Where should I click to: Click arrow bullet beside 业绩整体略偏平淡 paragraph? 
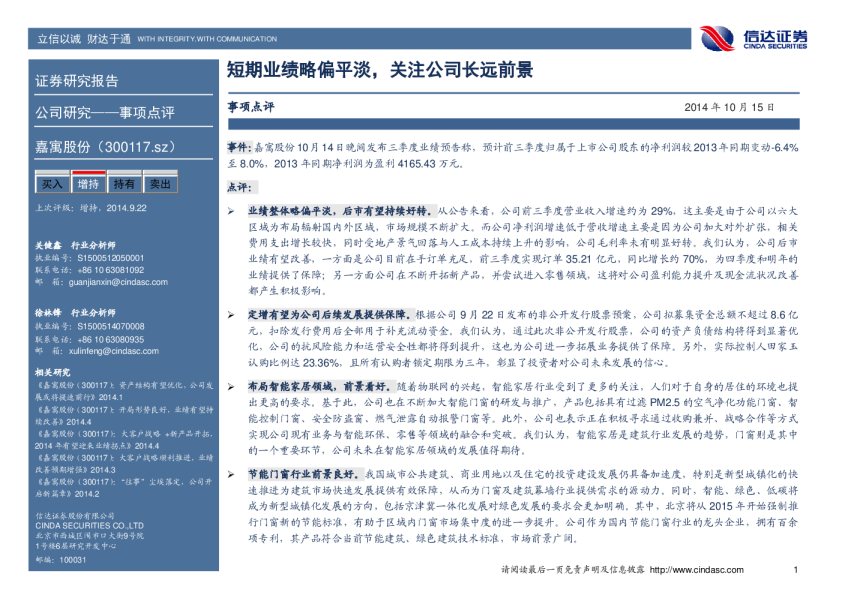click(231, 213)
